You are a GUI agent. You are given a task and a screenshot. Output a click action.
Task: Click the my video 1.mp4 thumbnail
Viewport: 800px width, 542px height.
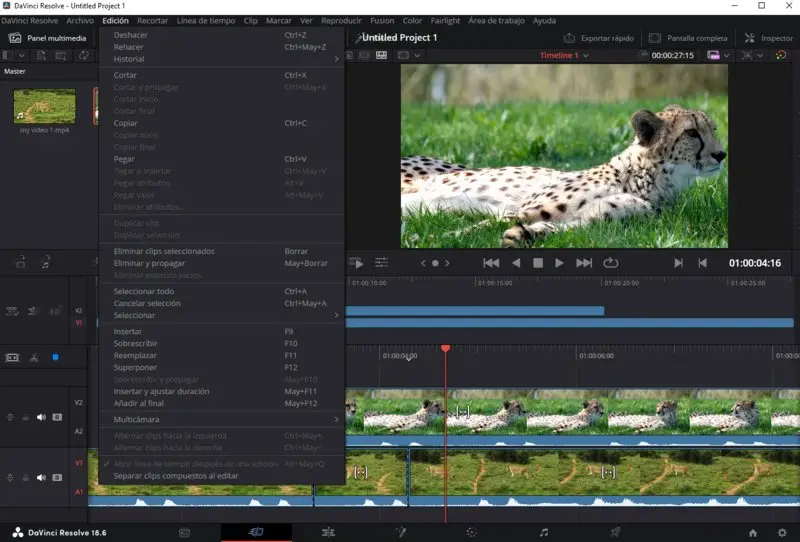point(44,106)
